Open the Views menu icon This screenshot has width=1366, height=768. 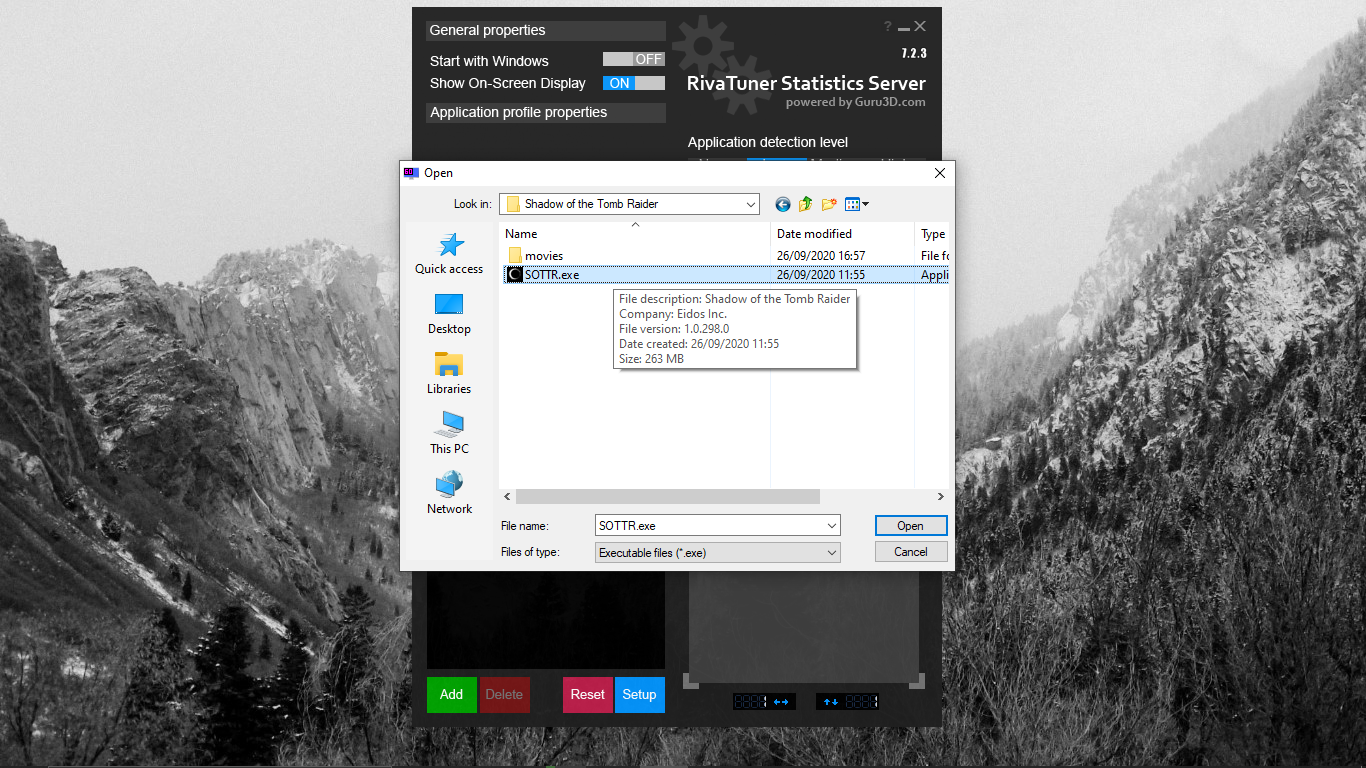tap(853, 204)
